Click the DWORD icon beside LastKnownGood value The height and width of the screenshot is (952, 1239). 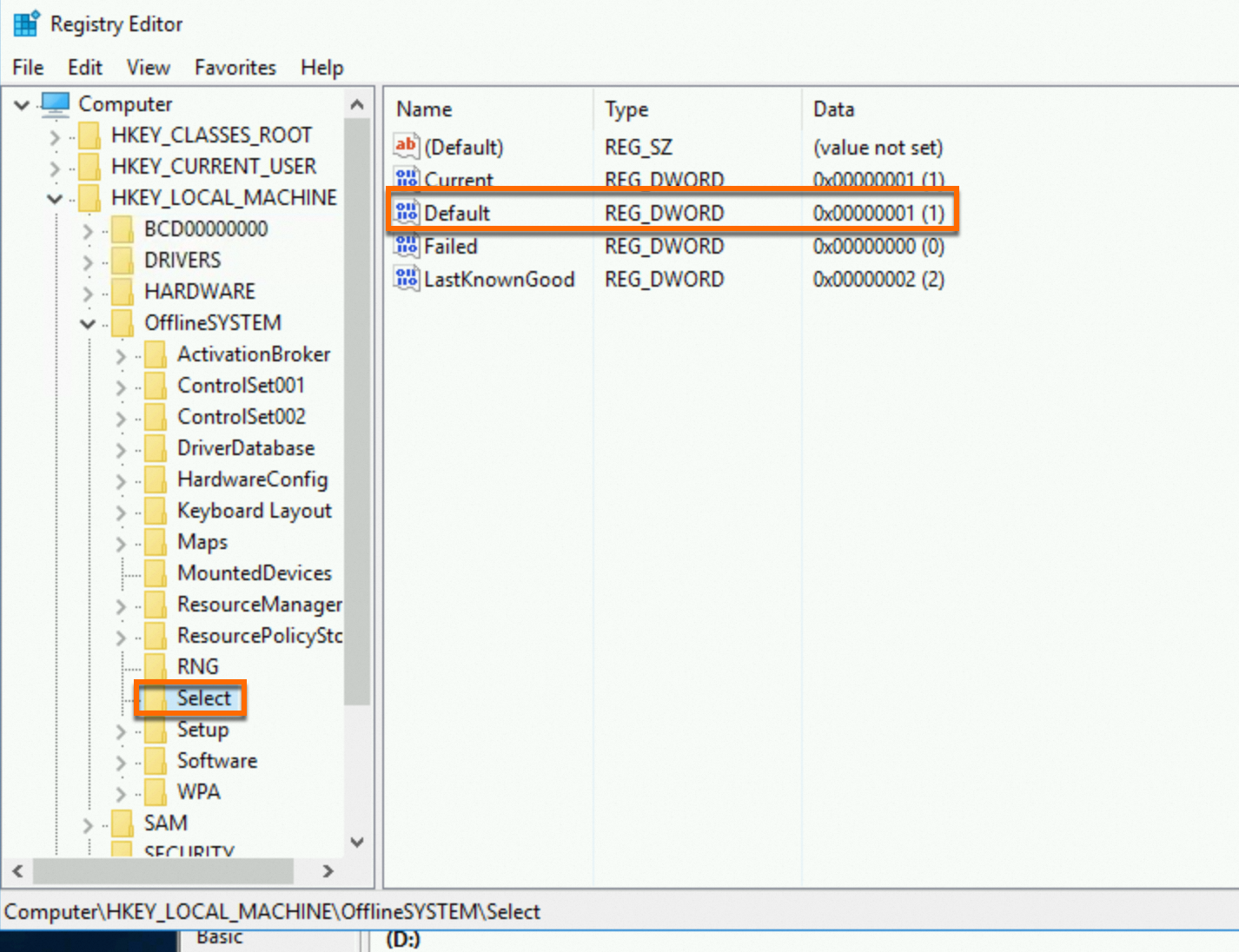406,279
